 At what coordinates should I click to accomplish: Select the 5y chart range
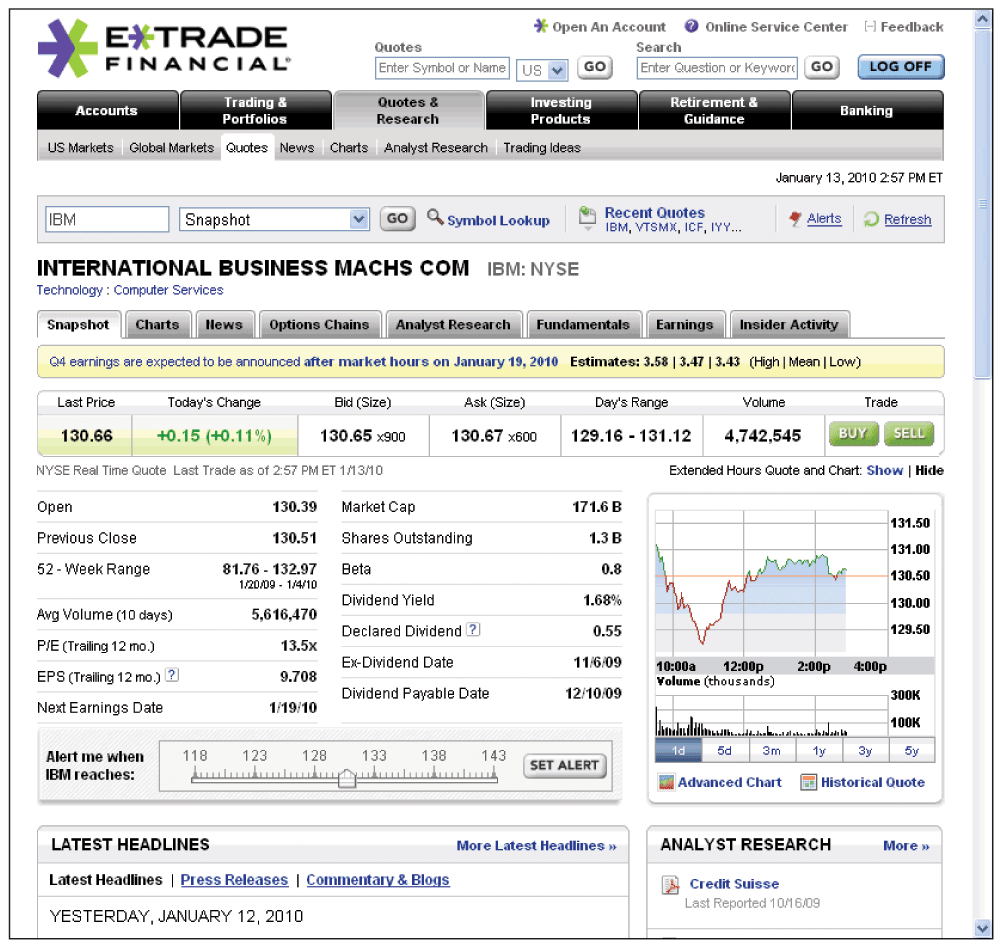click(x=911, y=750)
